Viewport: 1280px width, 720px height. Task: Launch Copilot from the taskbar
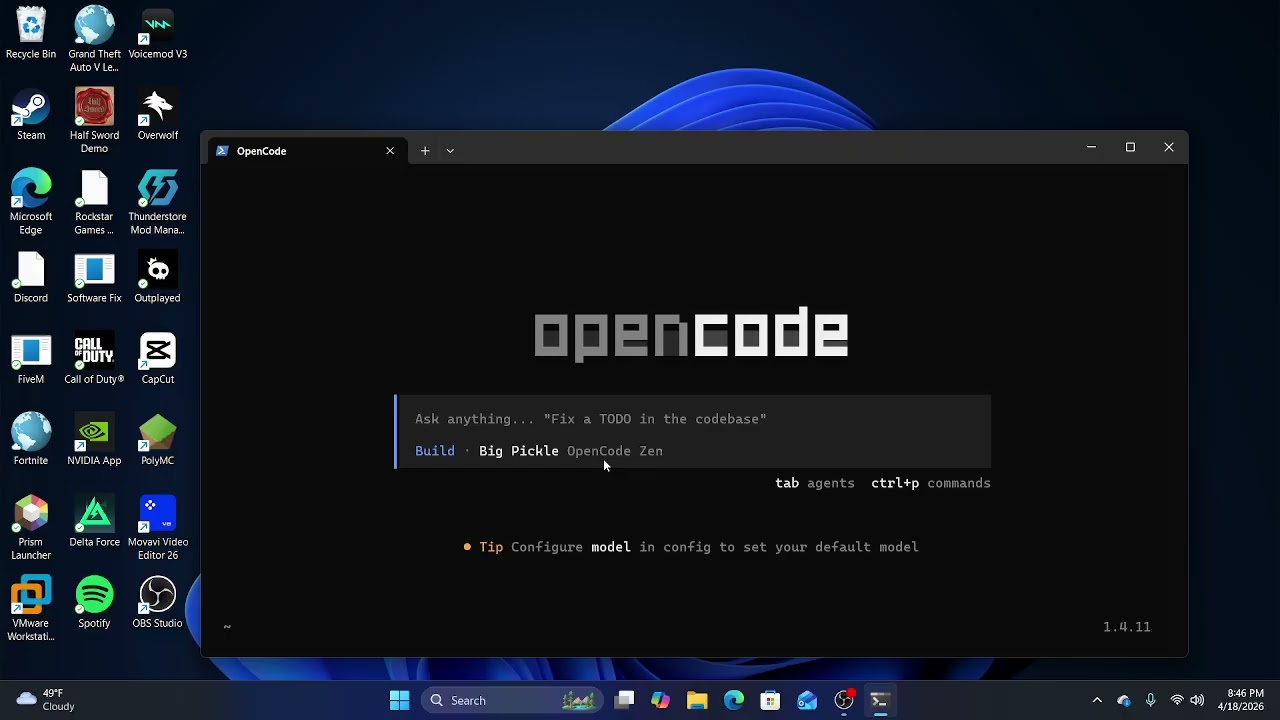(x=660, y=700)
